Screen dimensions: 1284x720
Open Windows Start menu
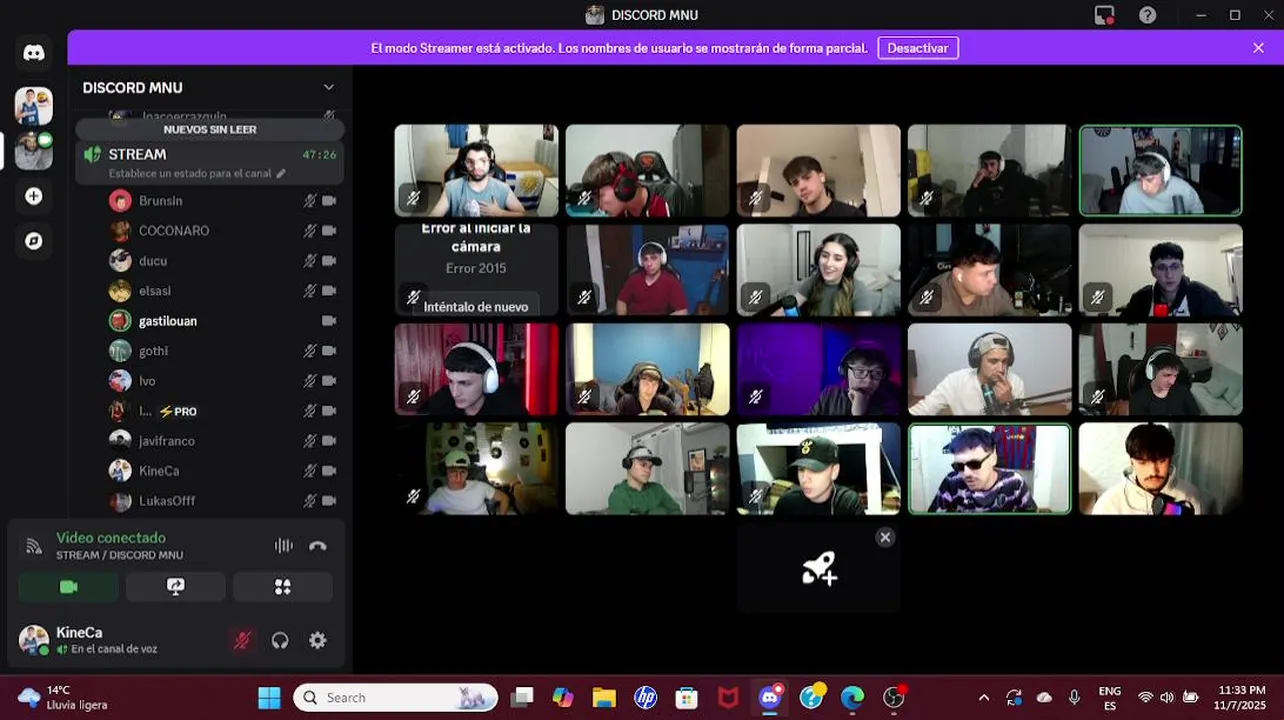pyautogui.click(x=269, y=697)
